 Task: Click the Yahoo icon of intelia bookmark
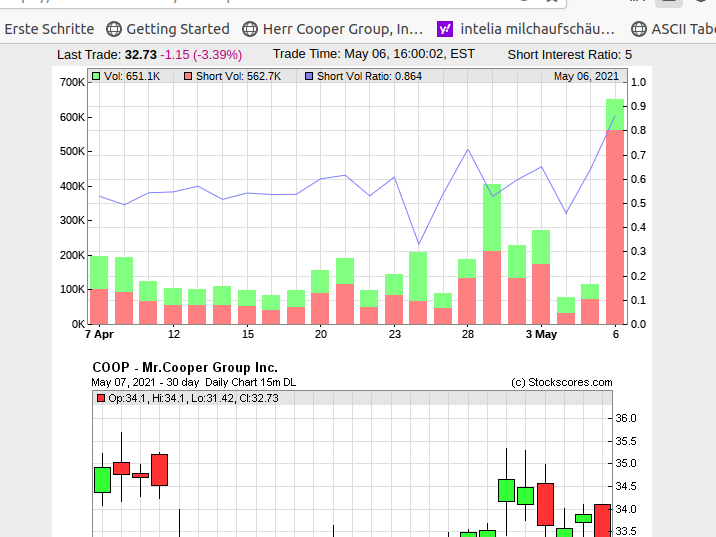point(445,29)
